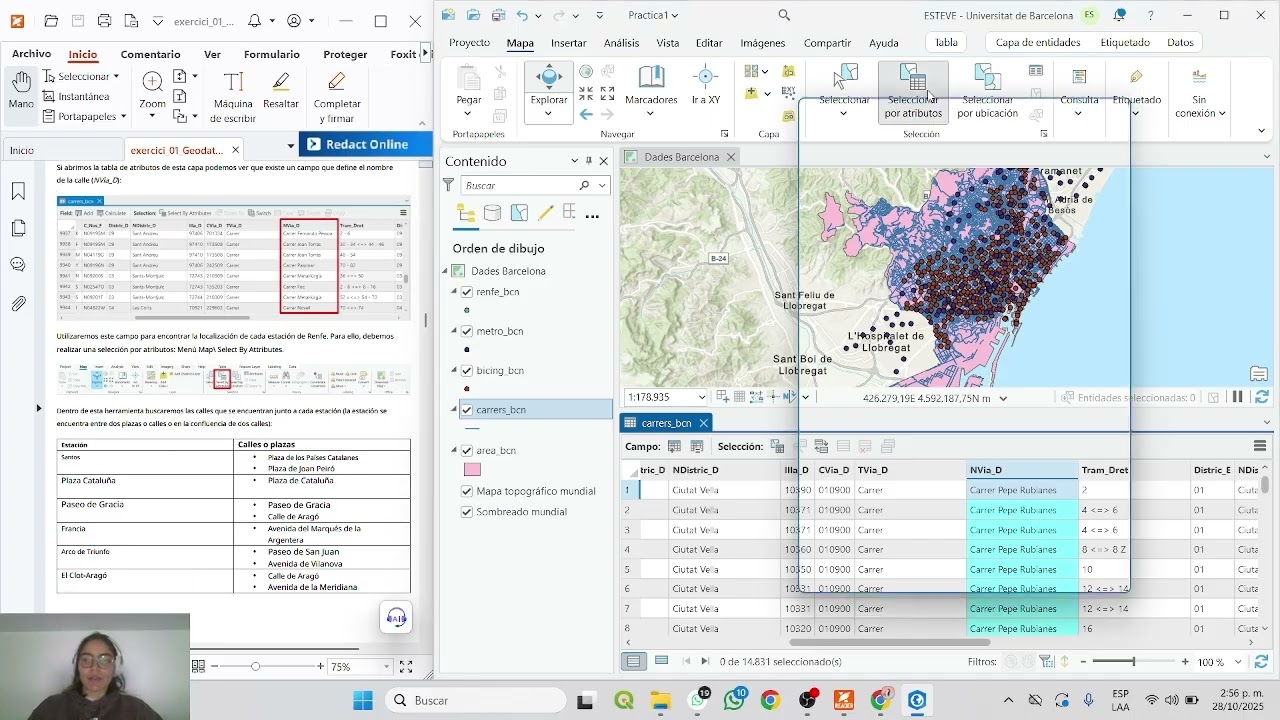This screenshot has height=720, width=1280.
Task: Open the Insertar ribbon tab
Action: 569,43
